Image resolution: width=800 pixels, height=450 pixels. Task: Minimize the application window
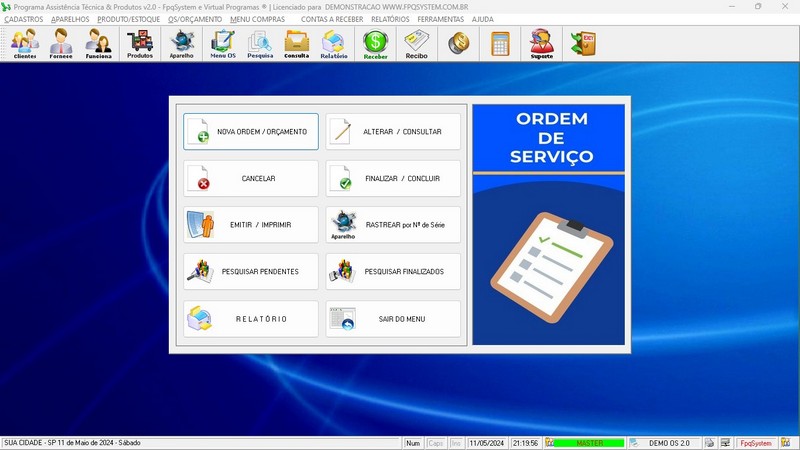(732, 7)
